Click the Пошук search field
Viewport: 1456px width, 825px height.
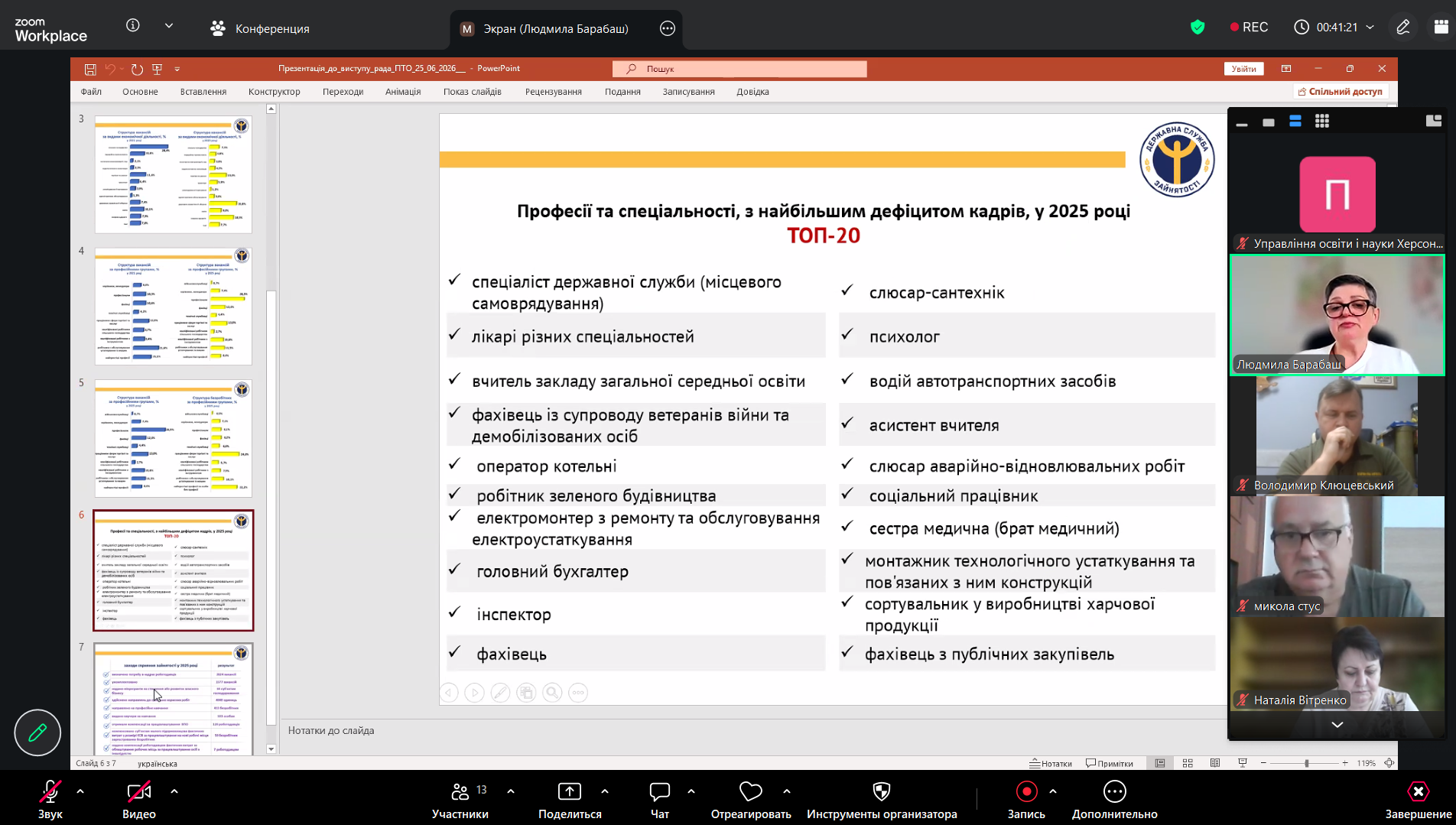click(x=739, y=69)
